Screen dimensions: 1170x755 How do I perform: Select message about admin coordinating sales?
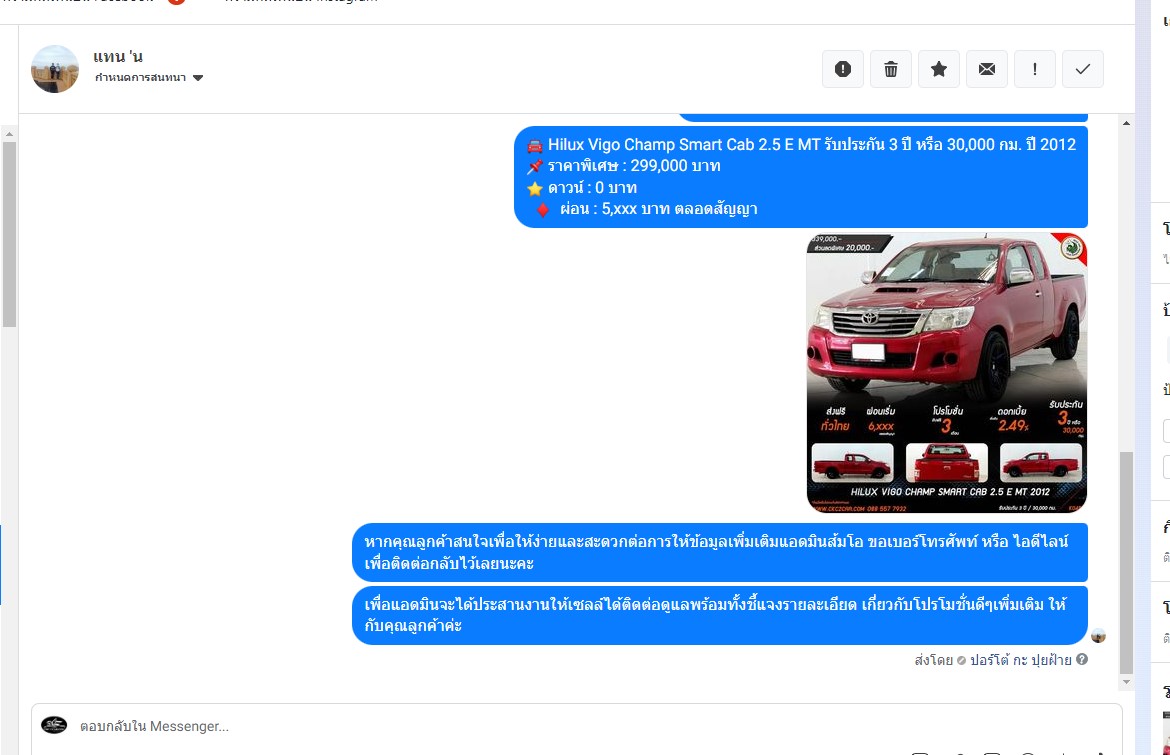coord(720,615)
